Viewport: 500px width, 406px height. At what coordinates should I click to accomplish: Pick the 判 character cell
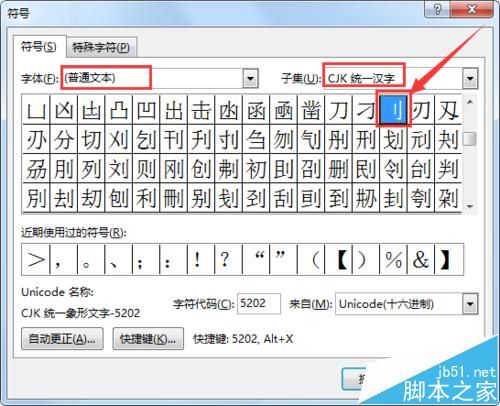[448, 168]
